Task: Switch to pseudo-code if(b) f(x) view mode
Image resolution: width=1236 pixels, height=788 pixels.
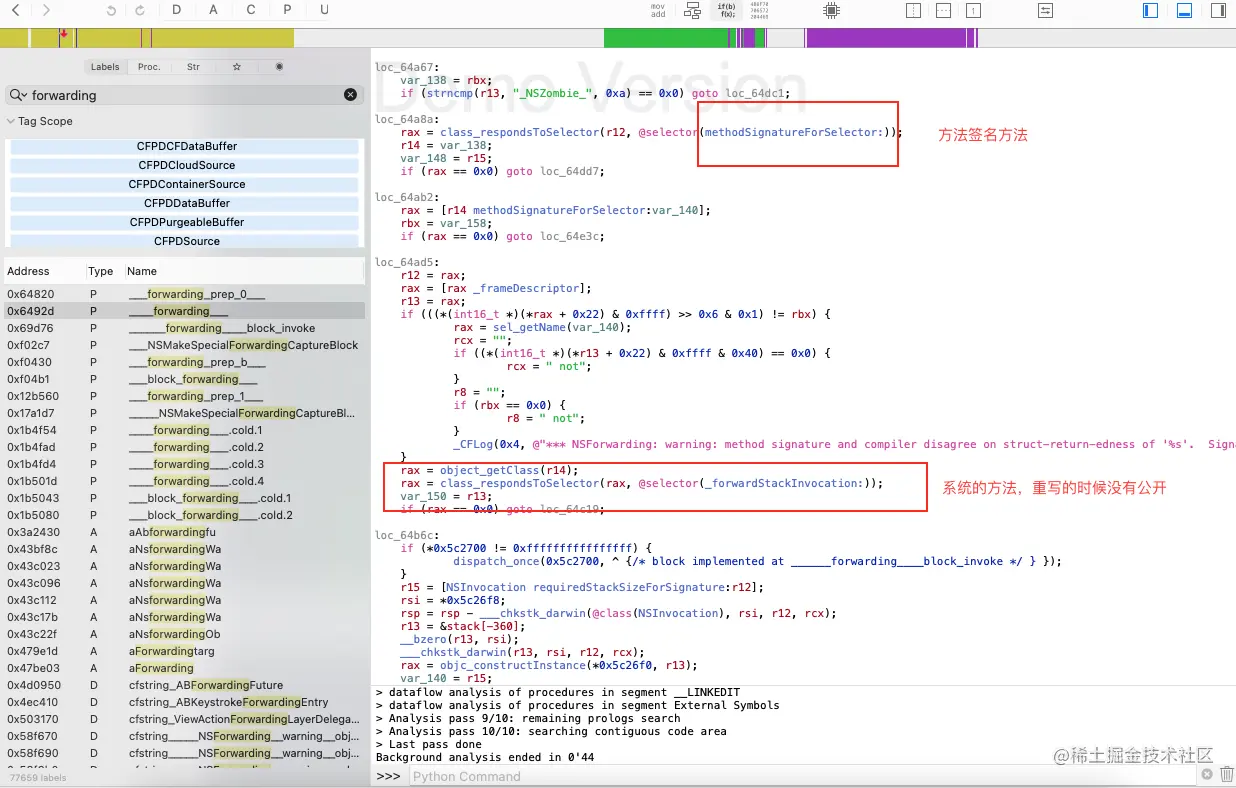Action: pyautogui.click(x=726, y=10)
